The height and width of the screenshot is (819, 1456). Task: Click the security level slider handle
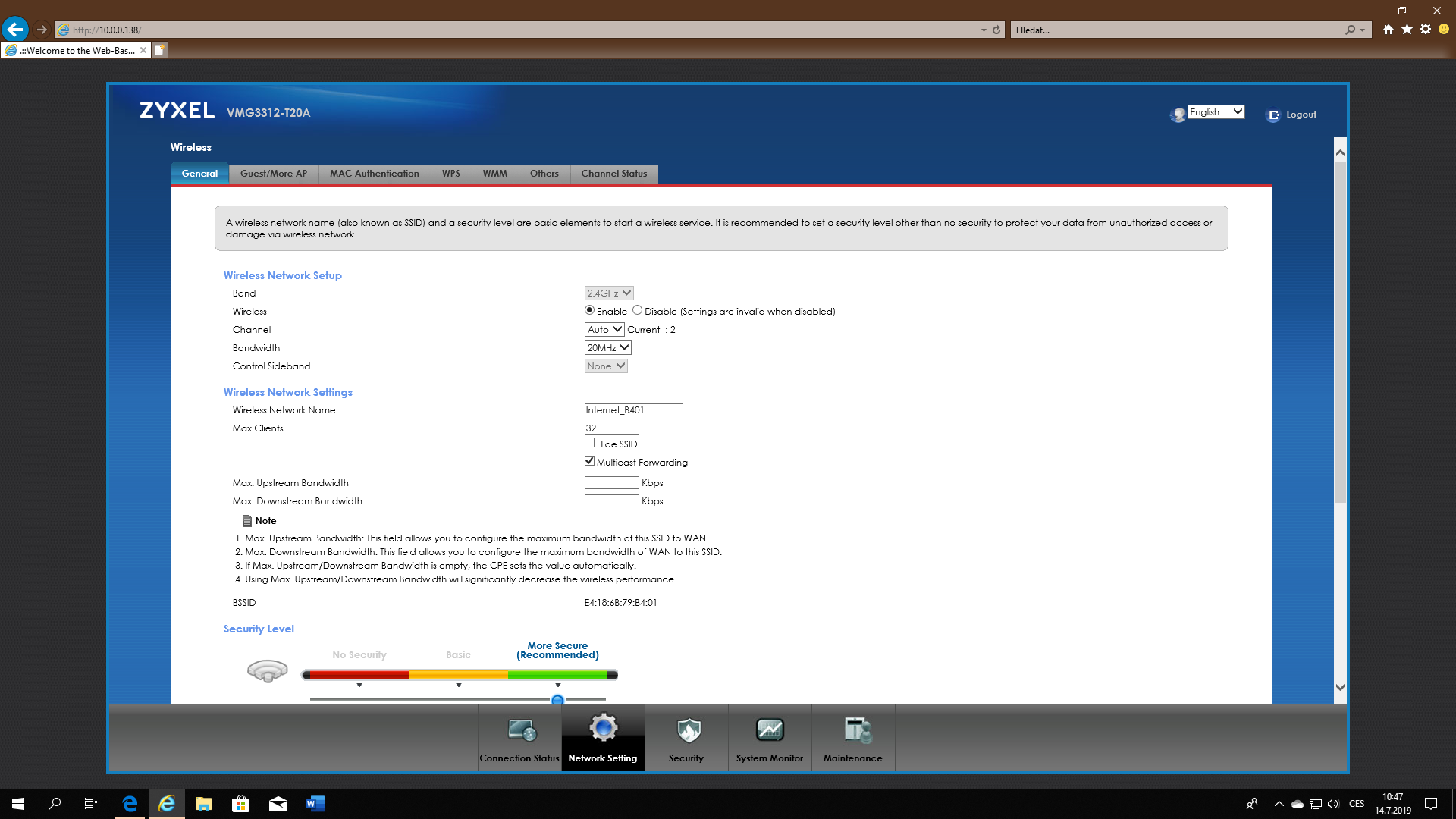557,699
